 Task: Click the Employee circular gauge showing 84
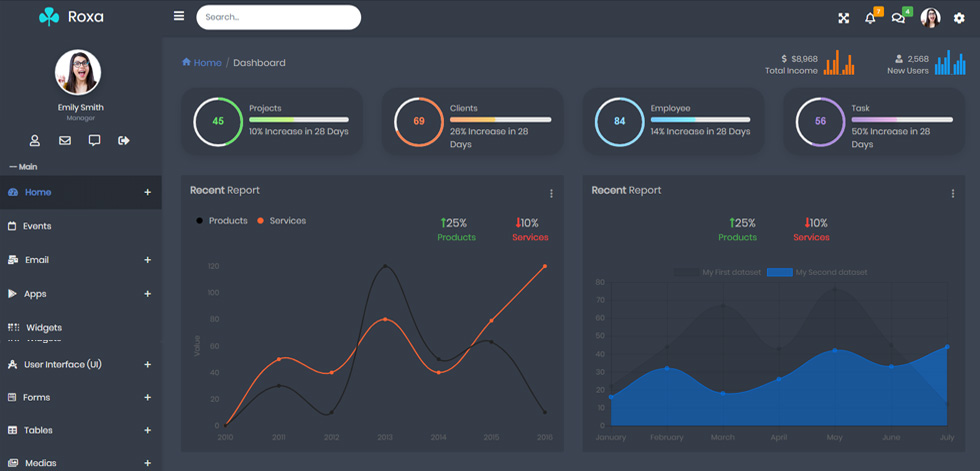pyautogui.click(x=619, y=121)
